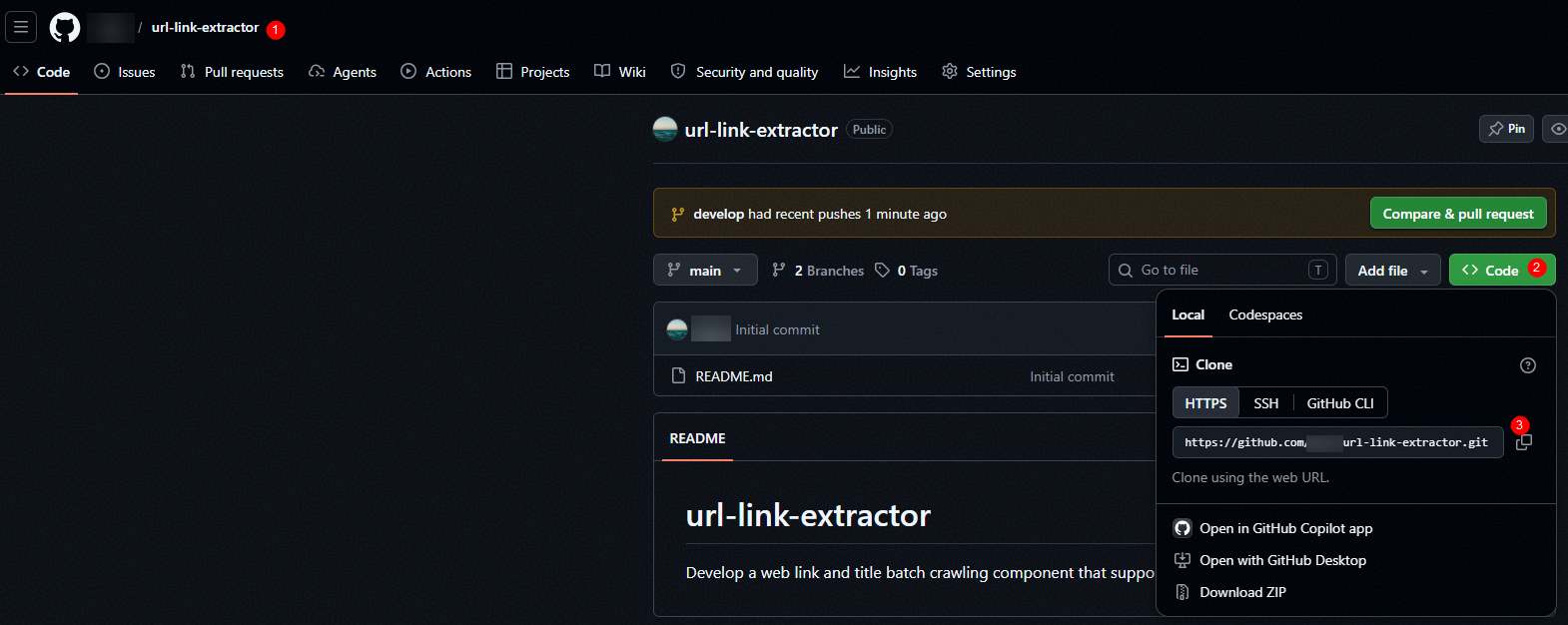
Task: Open the Agents tab
Action: click(343, 72)
